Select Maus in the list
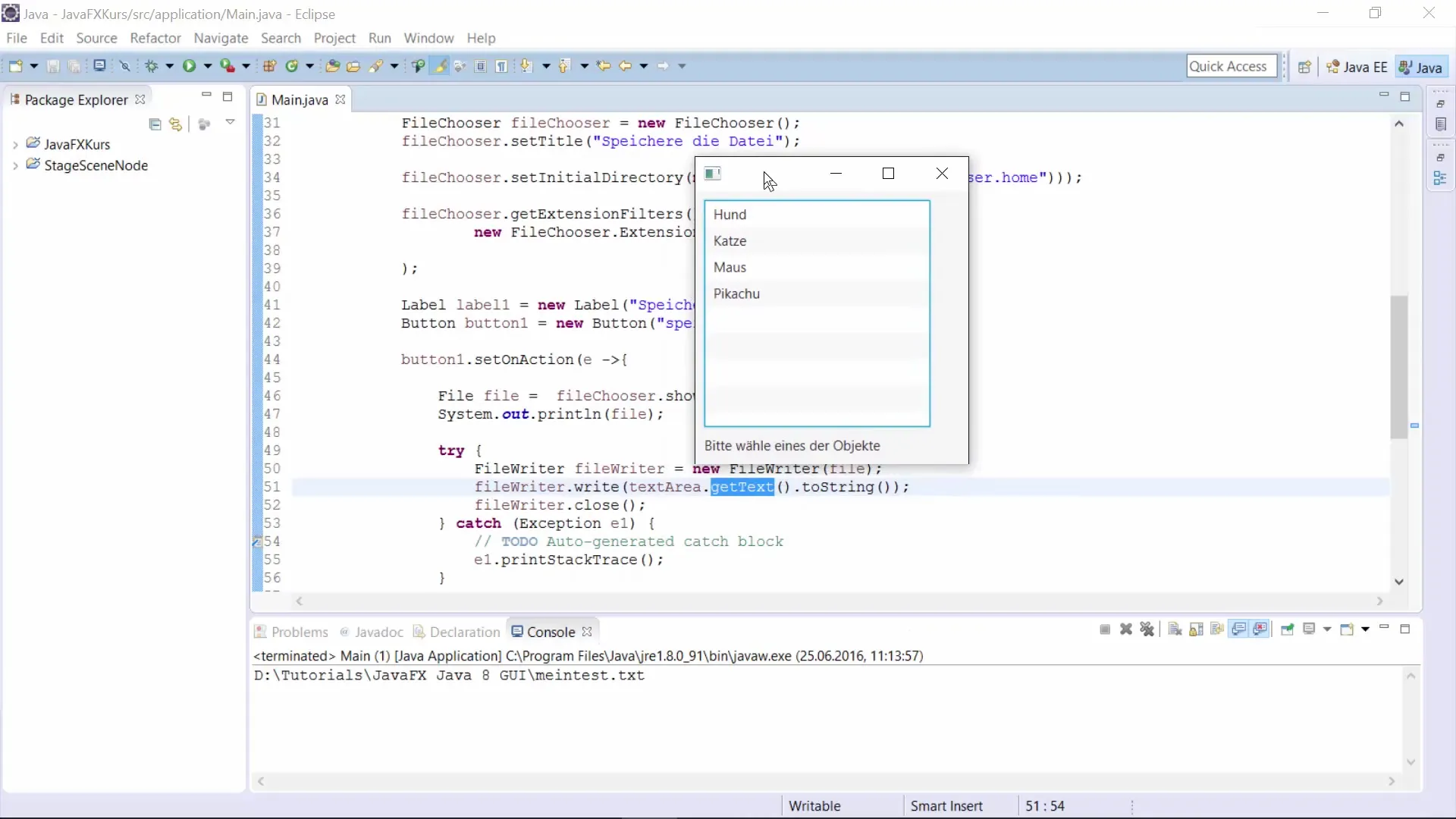The image size is (1456, 819). (x=817, y=268)
